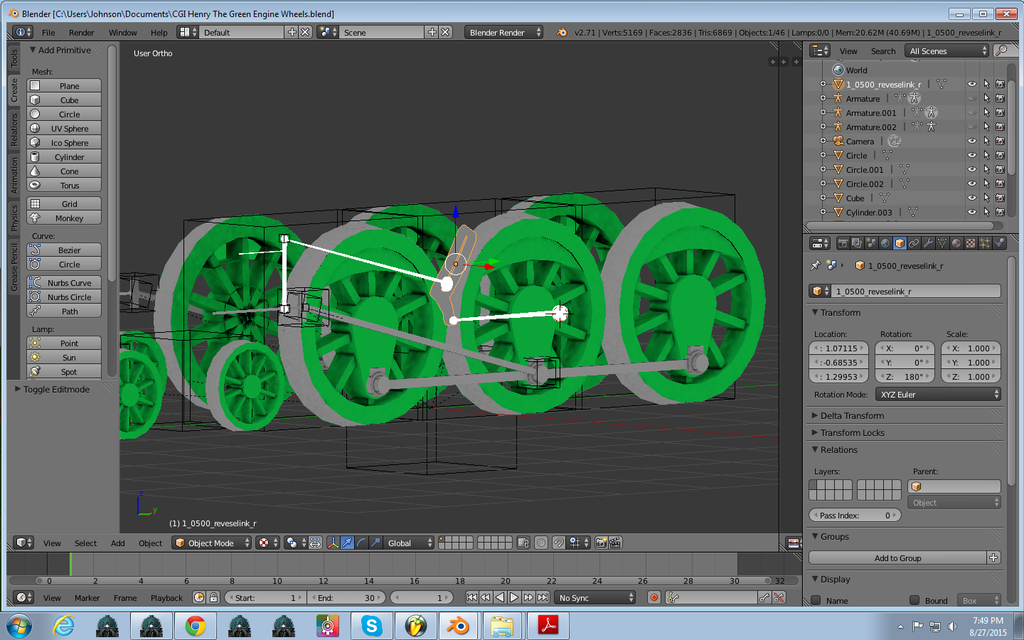Open the File menu

tap(48, 32)
